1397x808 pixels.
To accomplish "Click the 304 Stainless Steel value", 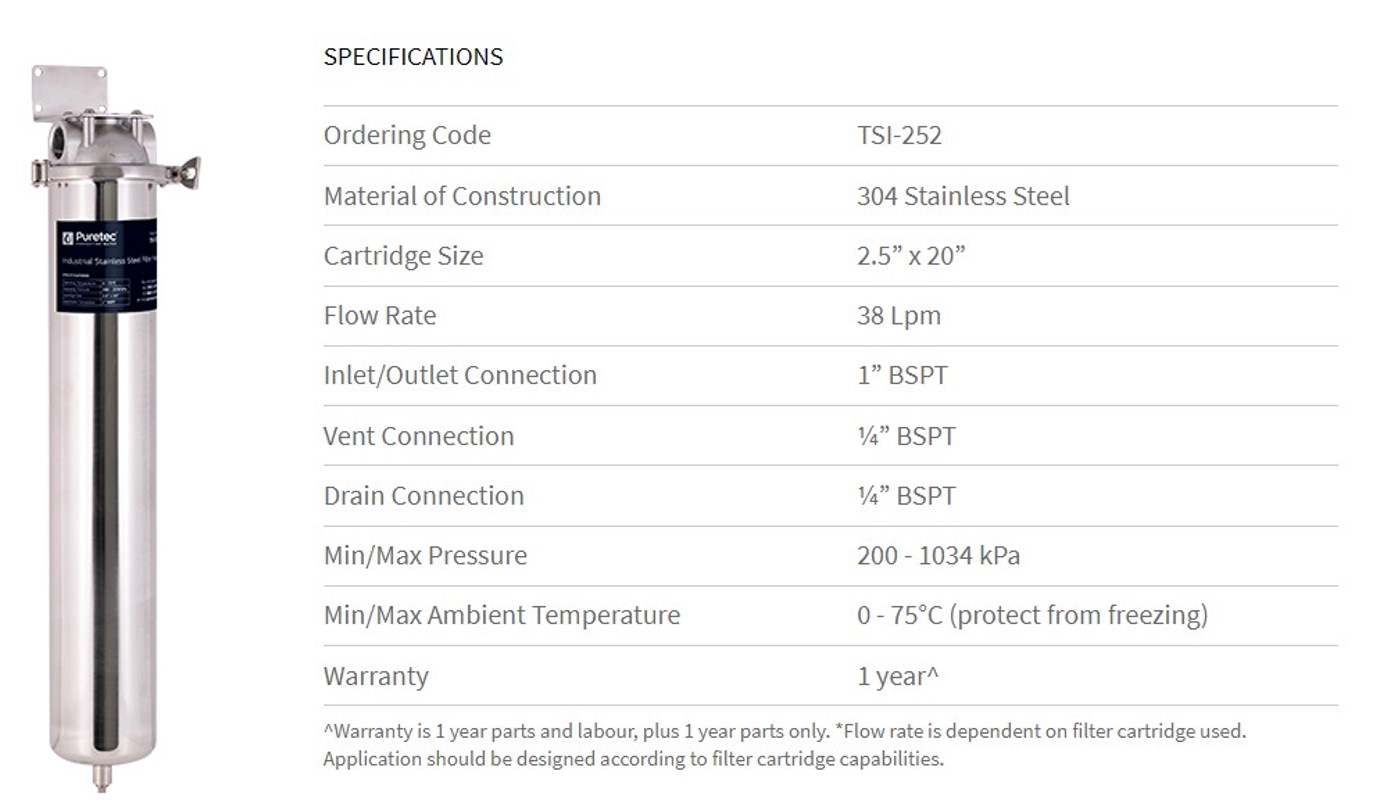I will pyautogui.click(x=963, y=195).
